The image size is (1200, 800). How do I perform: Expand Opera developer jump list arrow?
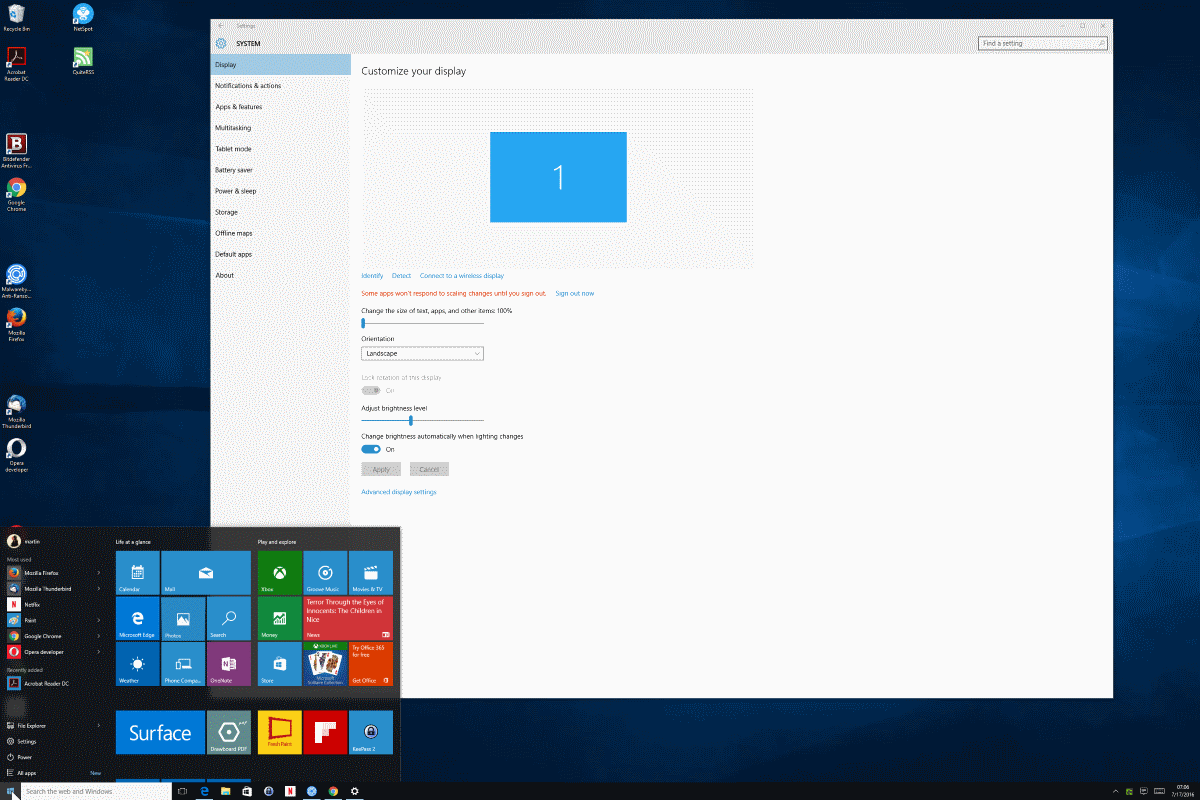pos(99,652)
